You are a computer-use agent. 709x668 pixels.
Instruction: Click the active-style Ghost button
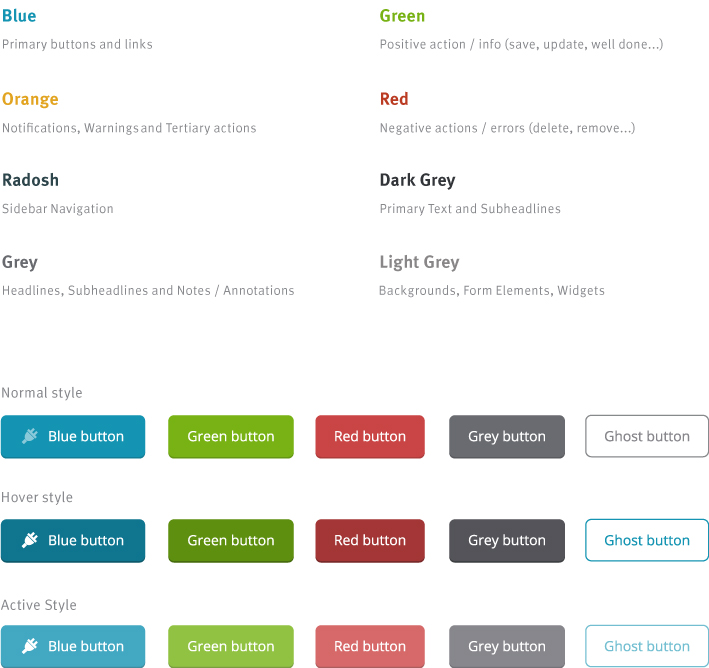click(x=647, y=646)
